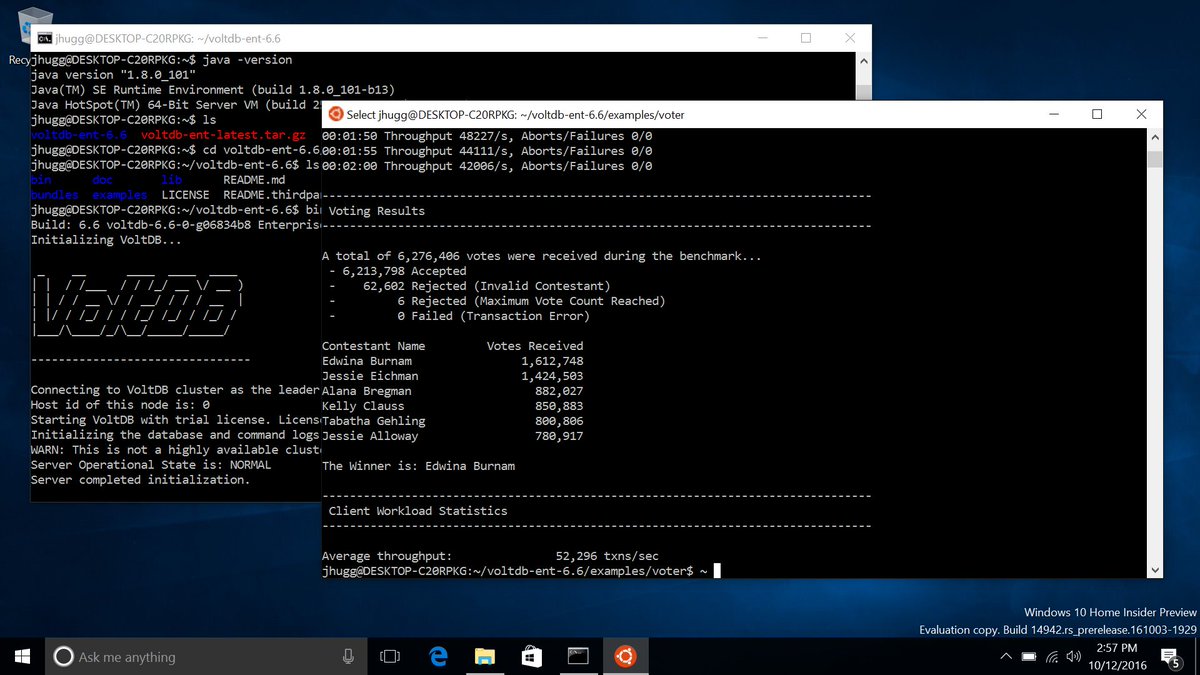
Task: Click the '00:02:00 Throughput 42006/s' line
Action: tap(487, 166)
